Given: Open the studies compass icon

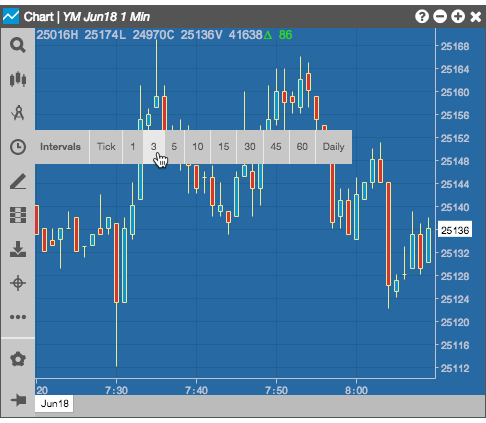Looking at the screenshot, I should click(x=18, y=113).
